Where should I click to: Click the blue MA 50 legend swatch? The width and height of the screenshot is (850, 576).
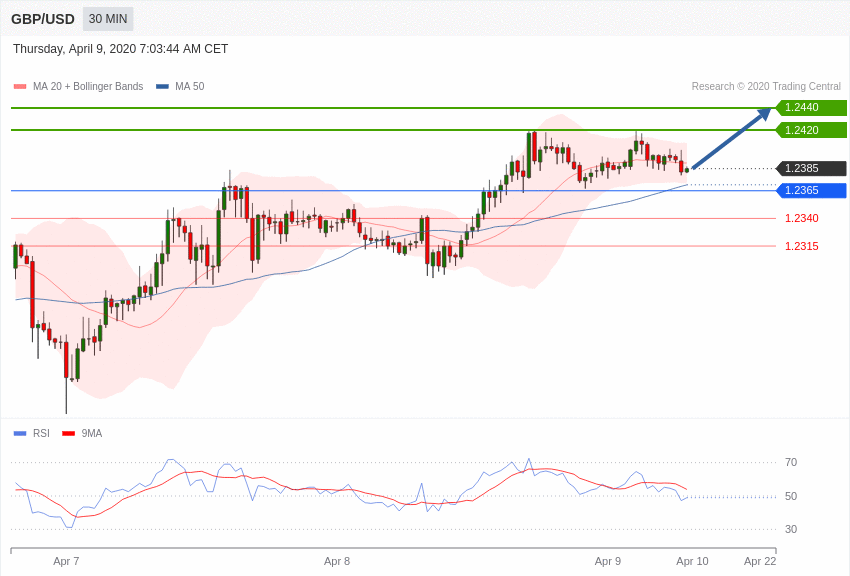(162, 86)
